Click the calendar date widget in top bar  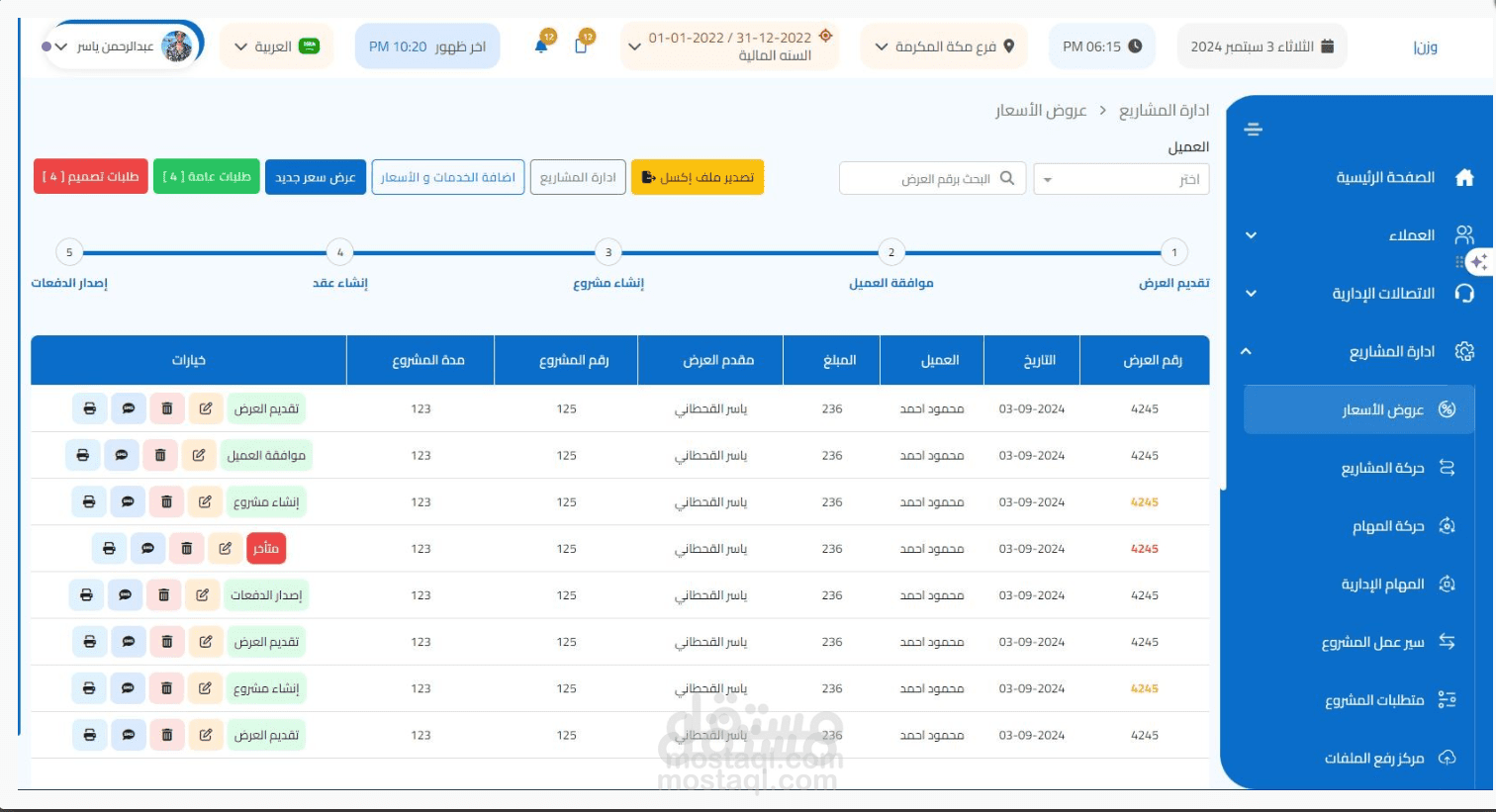(x=1262, y=46)
